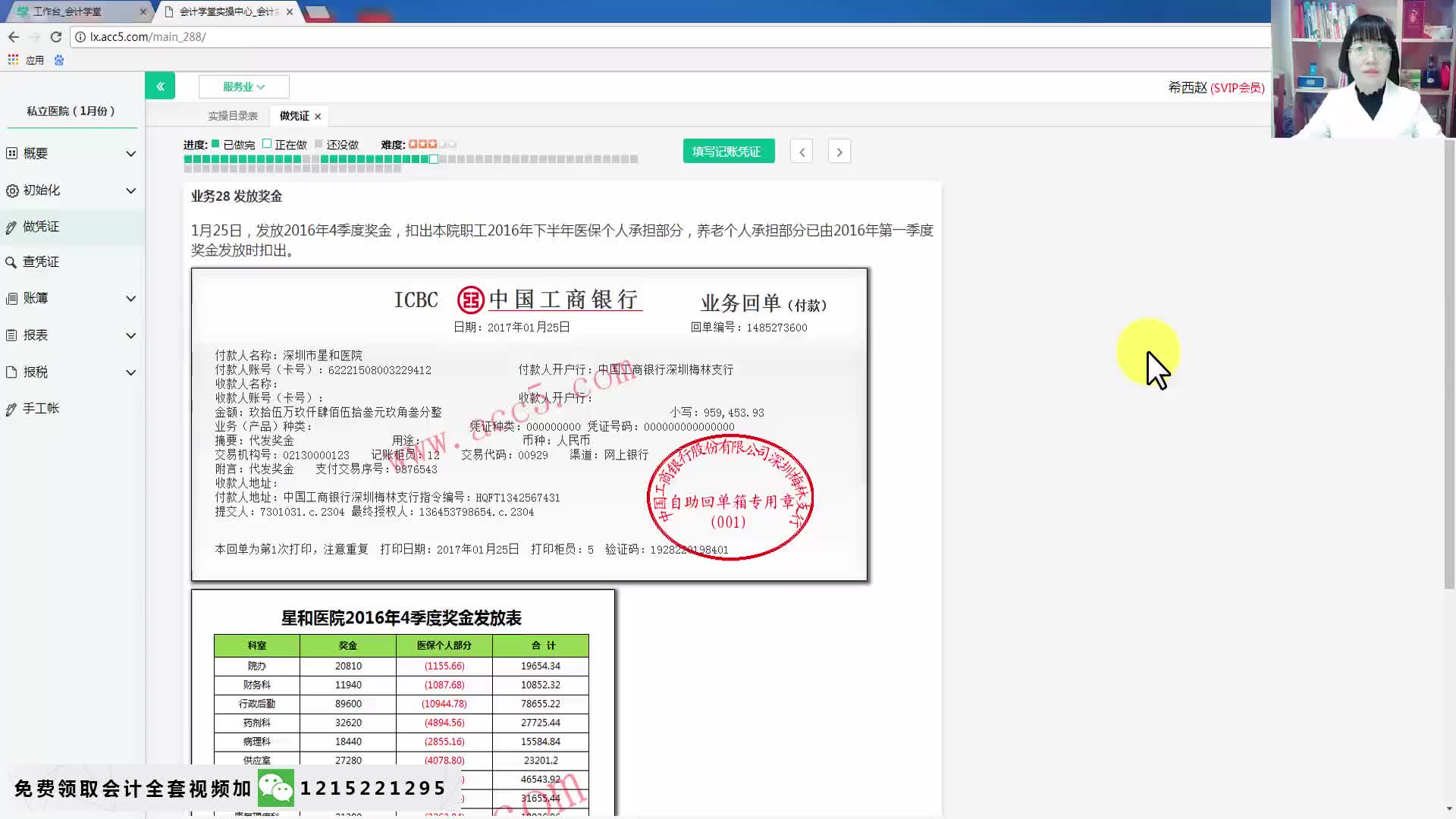
Task: Select the 做凭证 pencil icon in sidebar
Action: [11, 226]
